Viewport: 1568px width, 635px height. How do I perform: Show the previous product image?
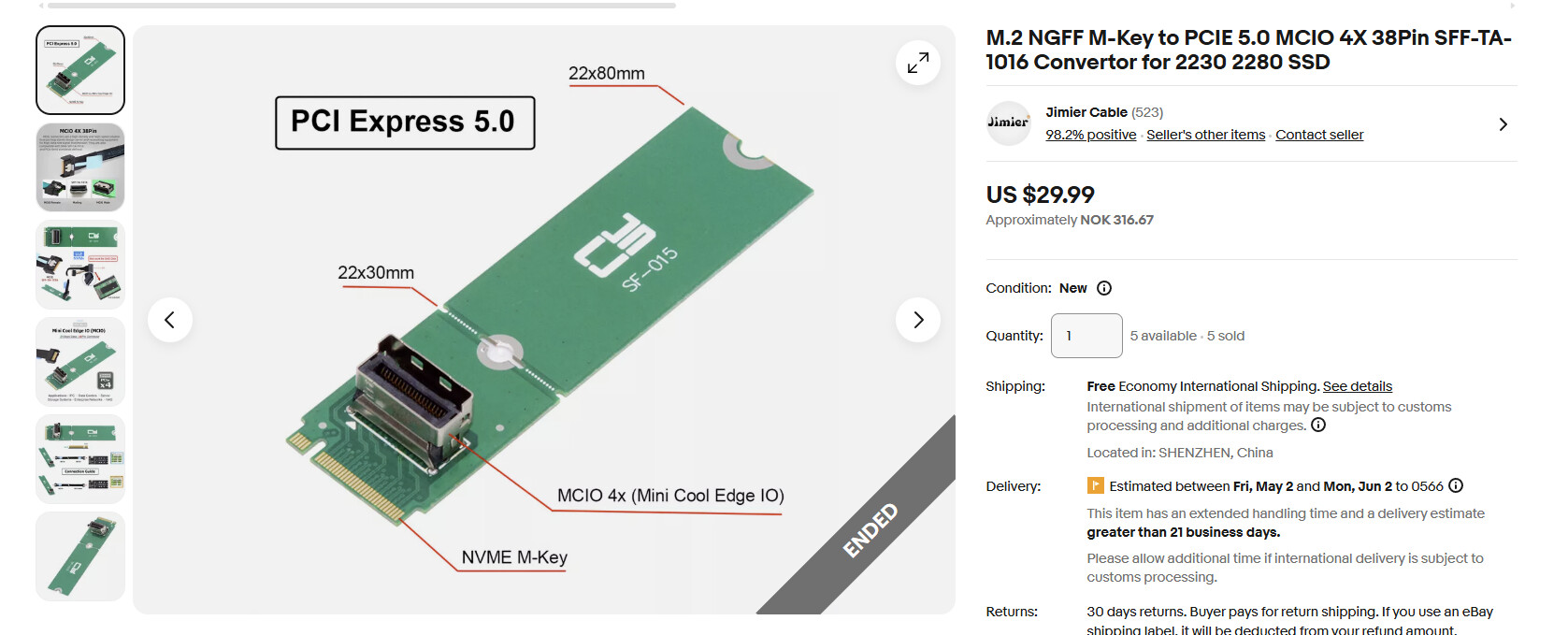pos(170,320)
